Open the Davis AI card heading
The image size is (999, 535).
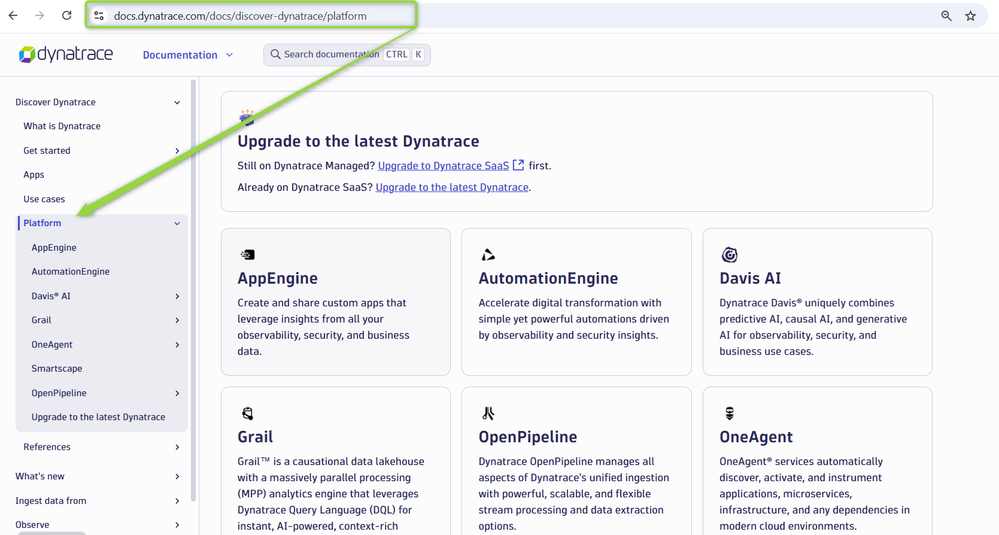tap(750, 278)
